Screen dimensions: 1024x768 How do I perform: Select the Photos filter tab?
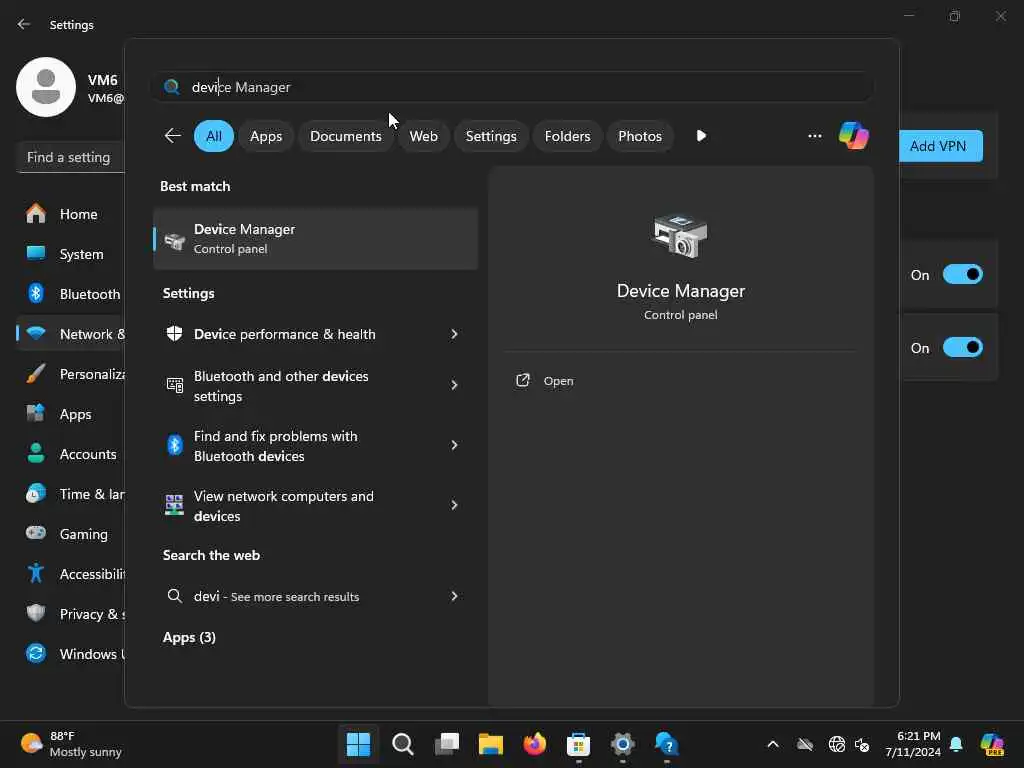639,136
